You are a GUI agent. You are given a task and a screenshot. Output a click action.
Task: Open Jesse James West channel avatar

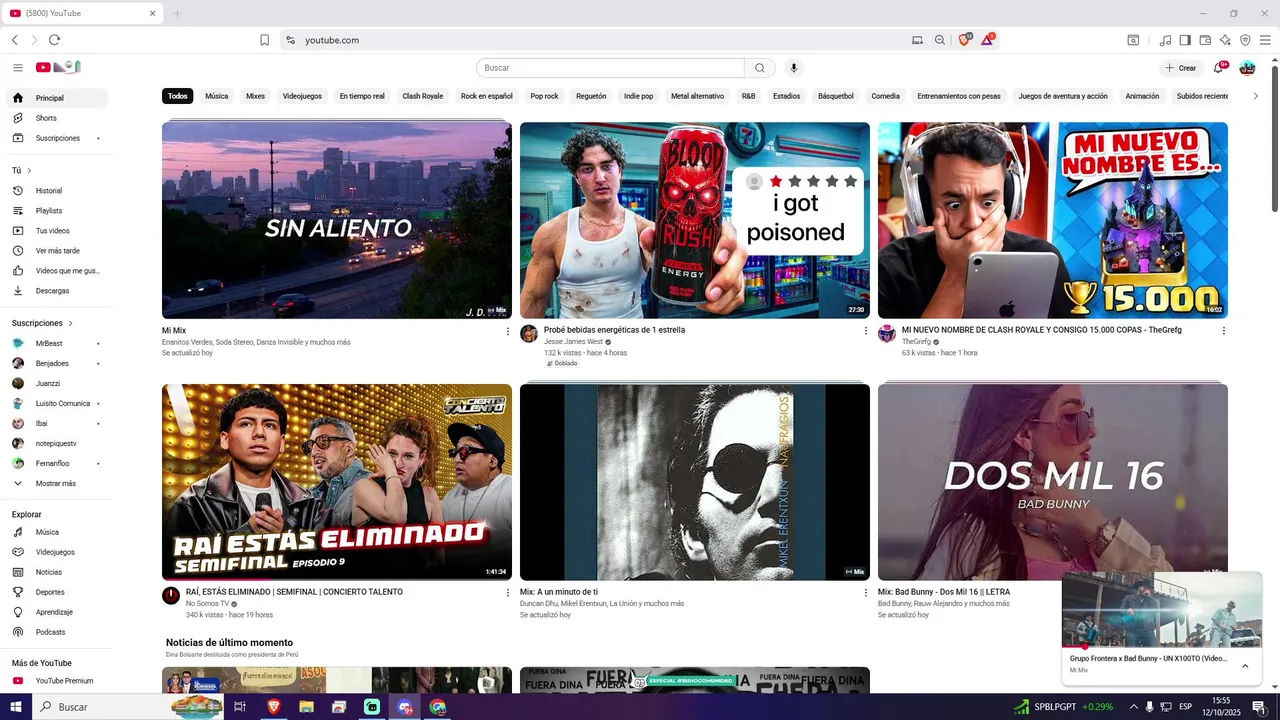(529, 334)
